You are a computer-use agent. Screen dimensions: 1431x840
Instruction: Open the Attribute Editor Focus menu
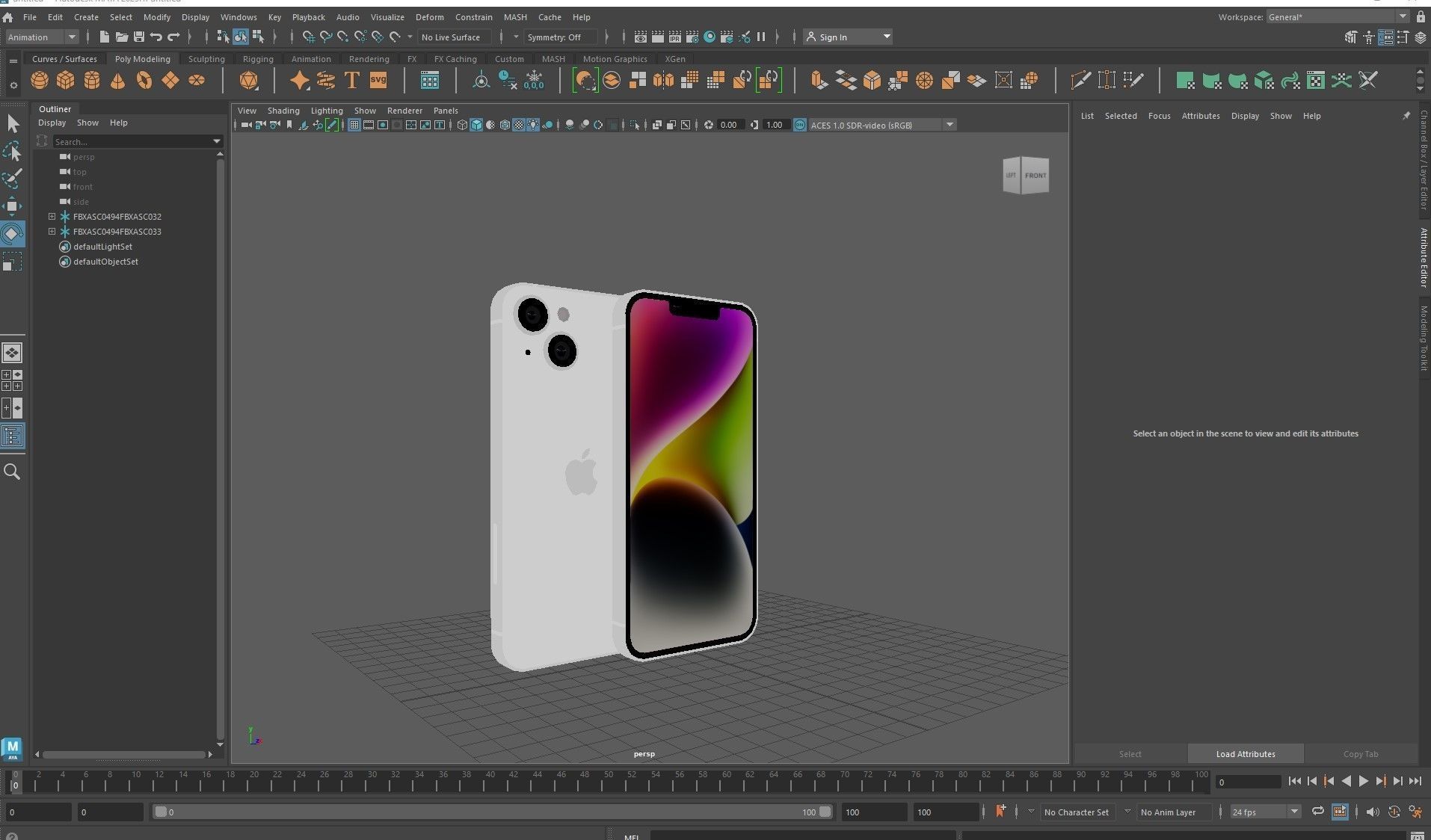click(1159, 116)
